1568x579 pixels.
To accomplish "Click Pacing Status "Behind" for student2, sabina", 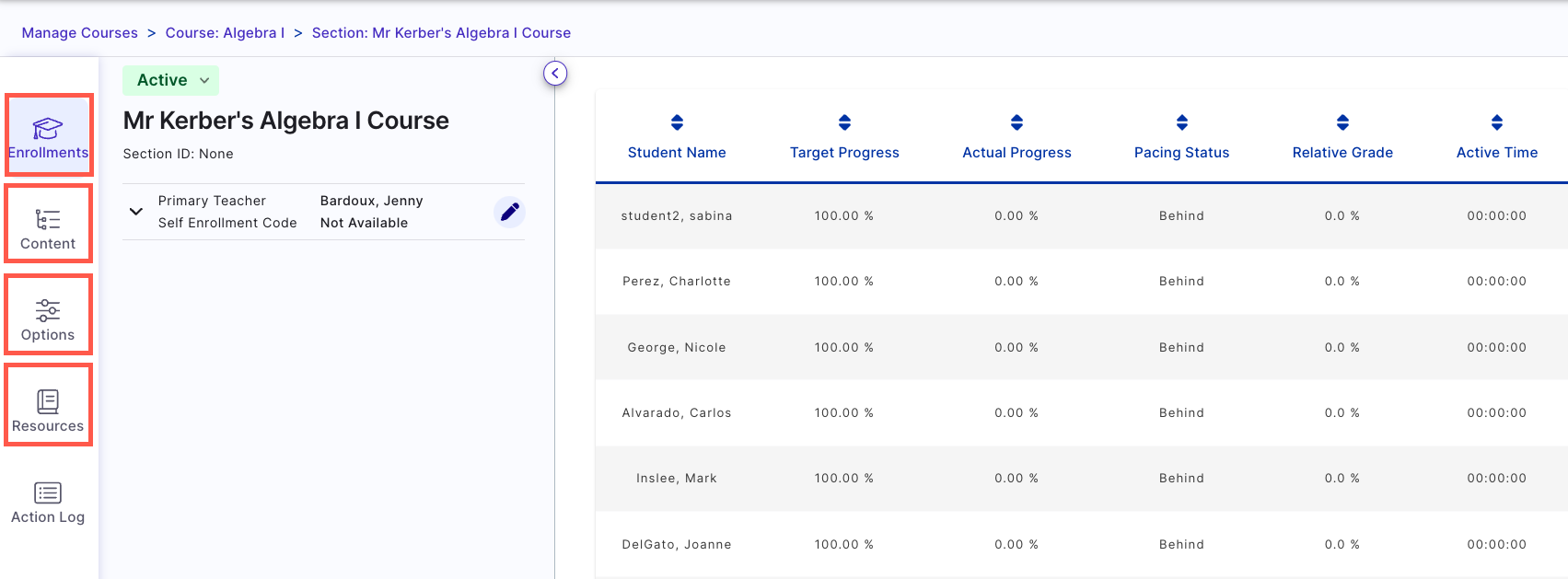I will coord(1182,216).
